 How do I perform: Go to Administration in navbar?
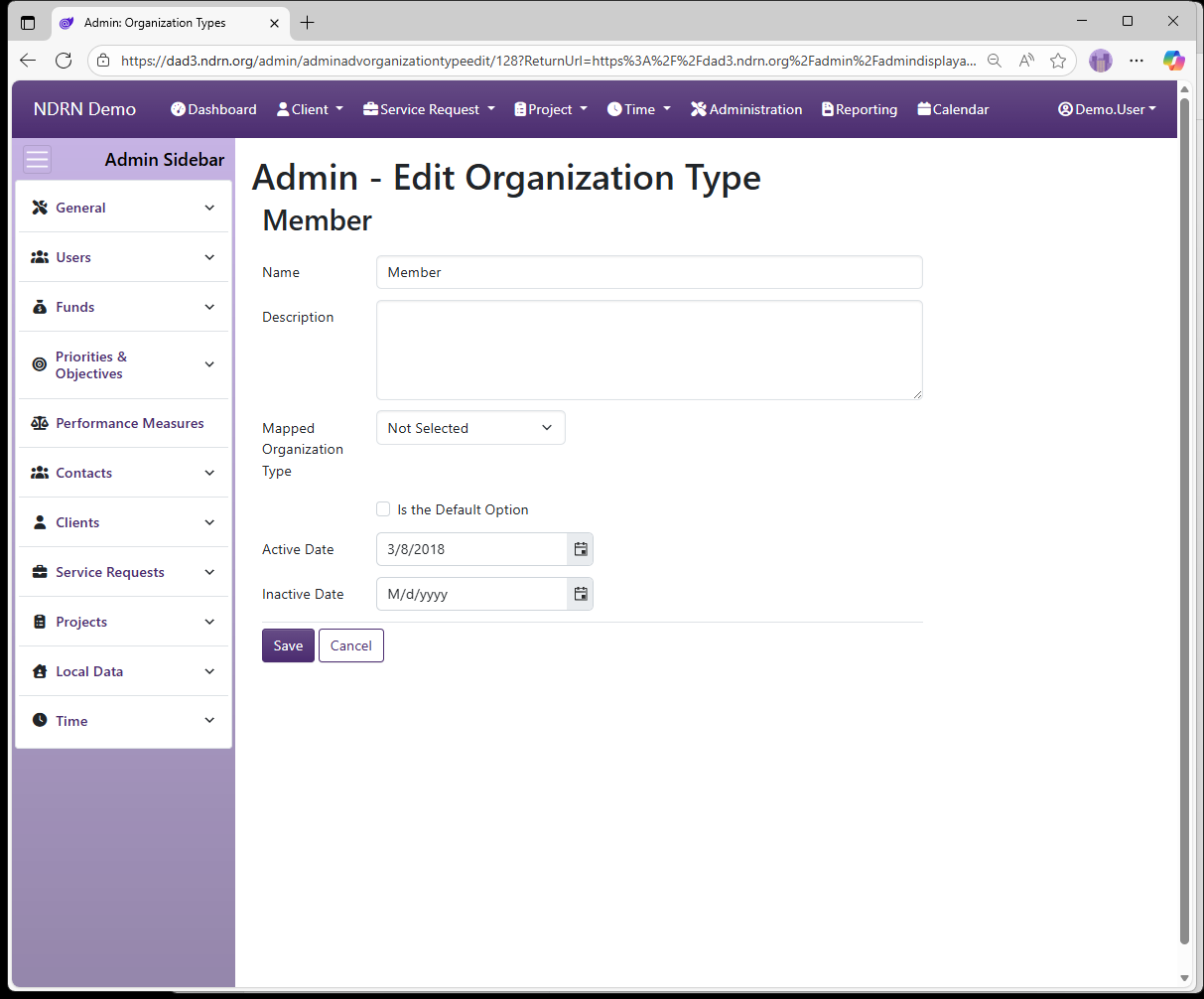pyautogui.click(x=746, y=109)
